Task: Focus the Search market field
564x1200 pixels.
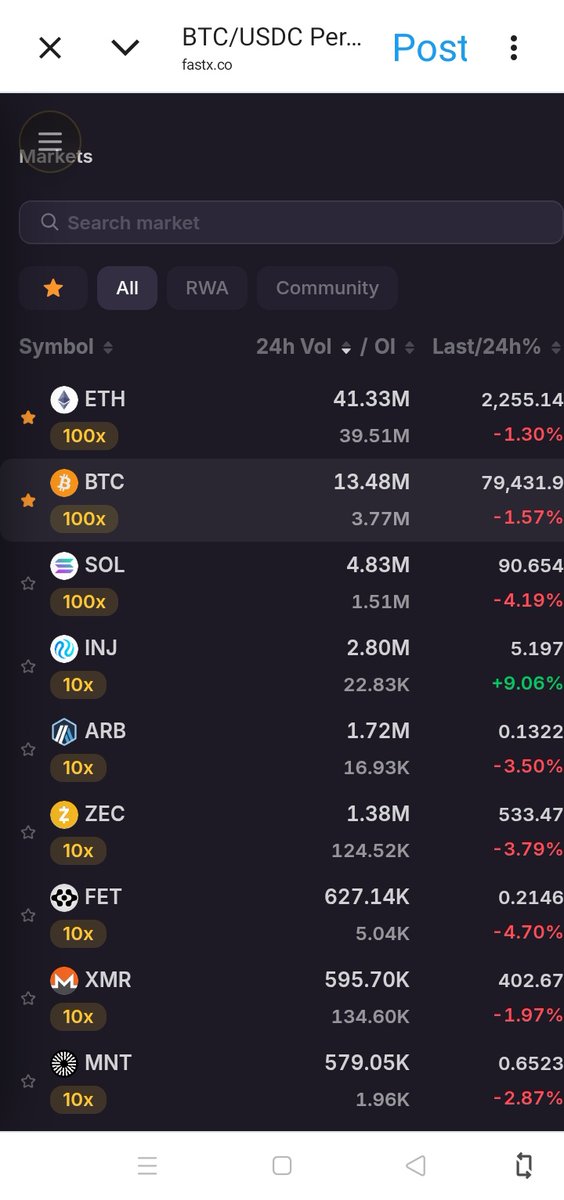Action: [291, 223]
